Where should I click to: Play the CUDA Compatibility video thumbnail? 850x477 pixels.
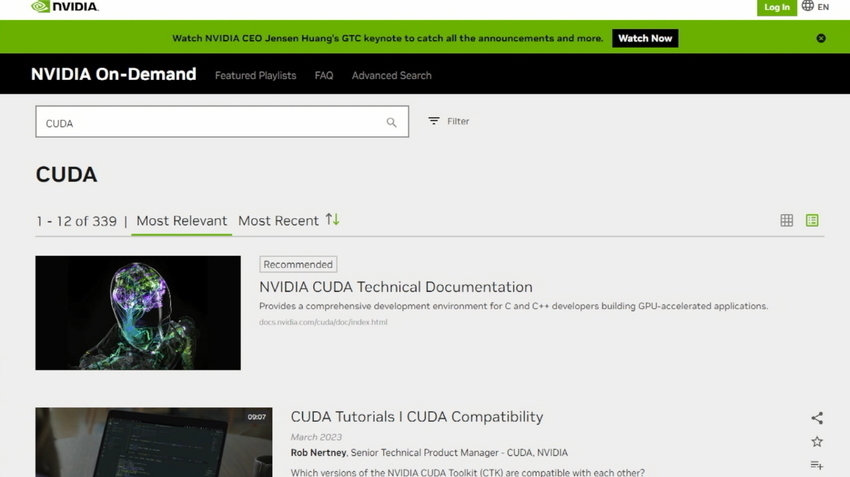pos(154,442)
